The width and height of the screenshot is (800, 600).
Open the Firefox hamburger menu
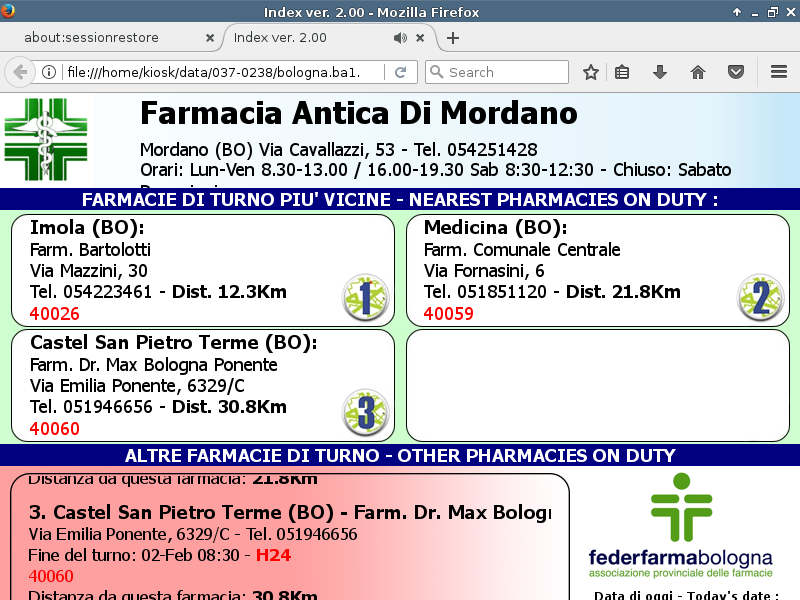[x=779, y=72]
